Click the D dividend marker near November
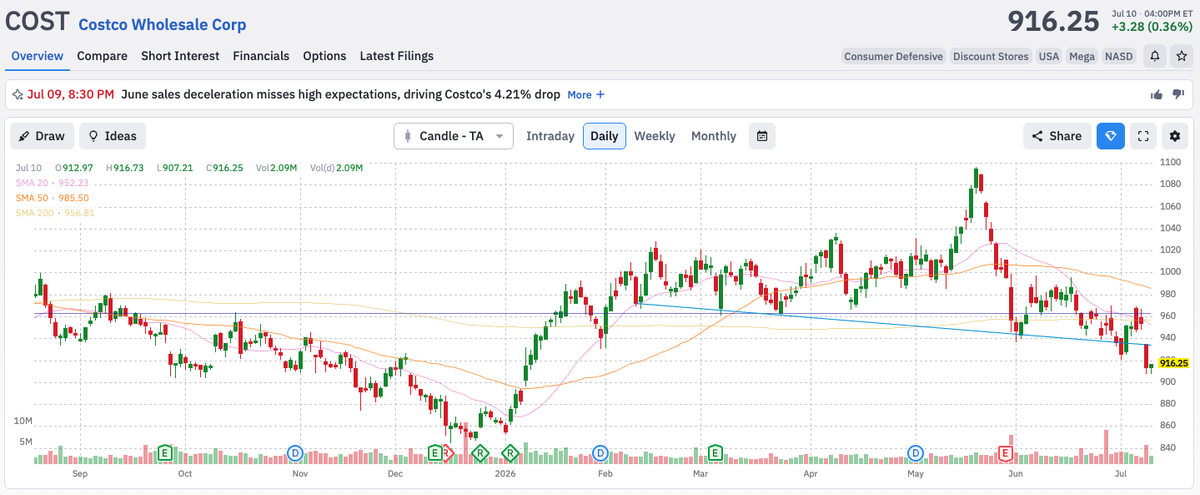Image resolution: width=1200 pixels, height=495 pixels. pyautogui.click(x=296, y=453)
